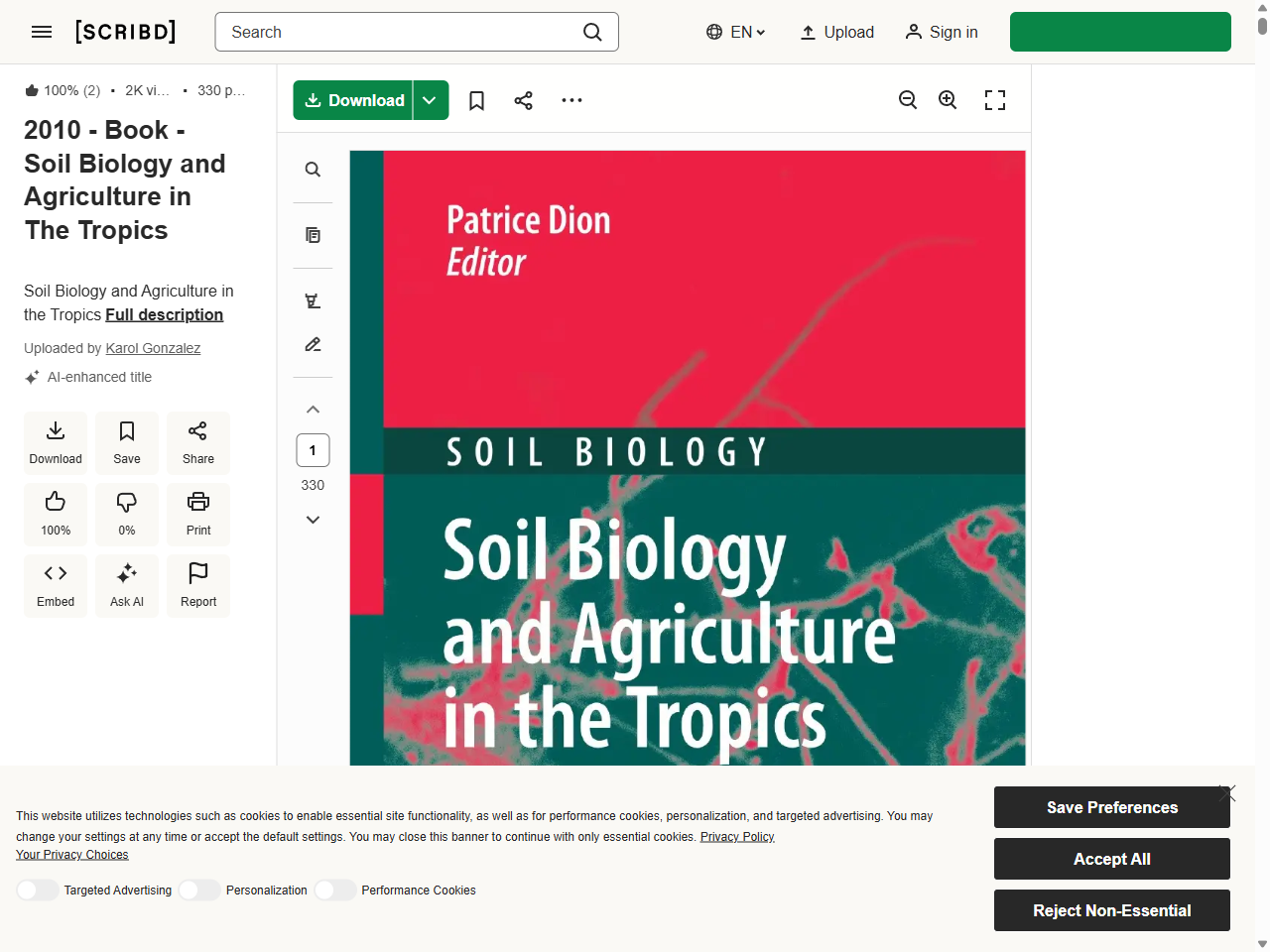This screenshot has height=952, width=1270.
Task: Open the Full description link
Action: pyautogui.click(x=164, y=314)
